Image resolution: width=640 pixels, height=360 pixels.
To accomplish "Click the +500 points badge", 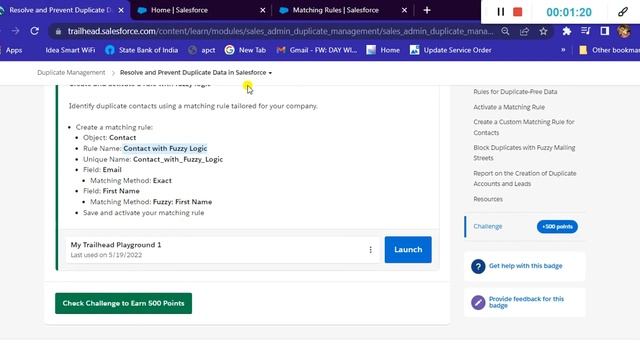I will 557,227.
